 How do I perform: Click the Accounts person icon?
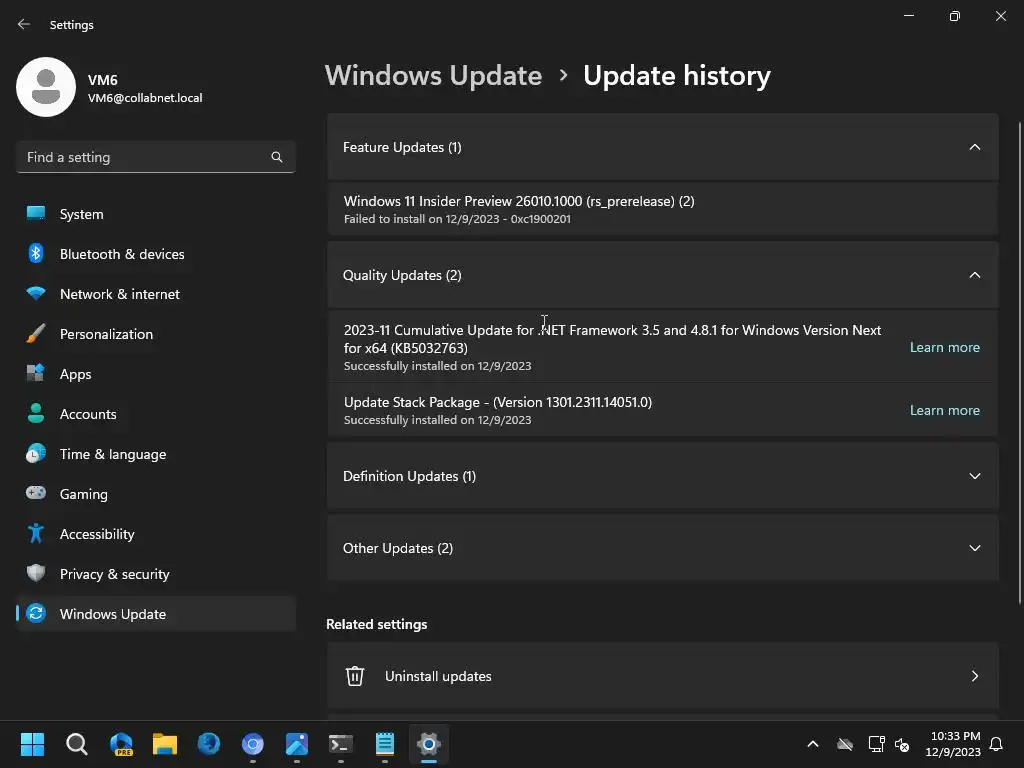point(36,413)
